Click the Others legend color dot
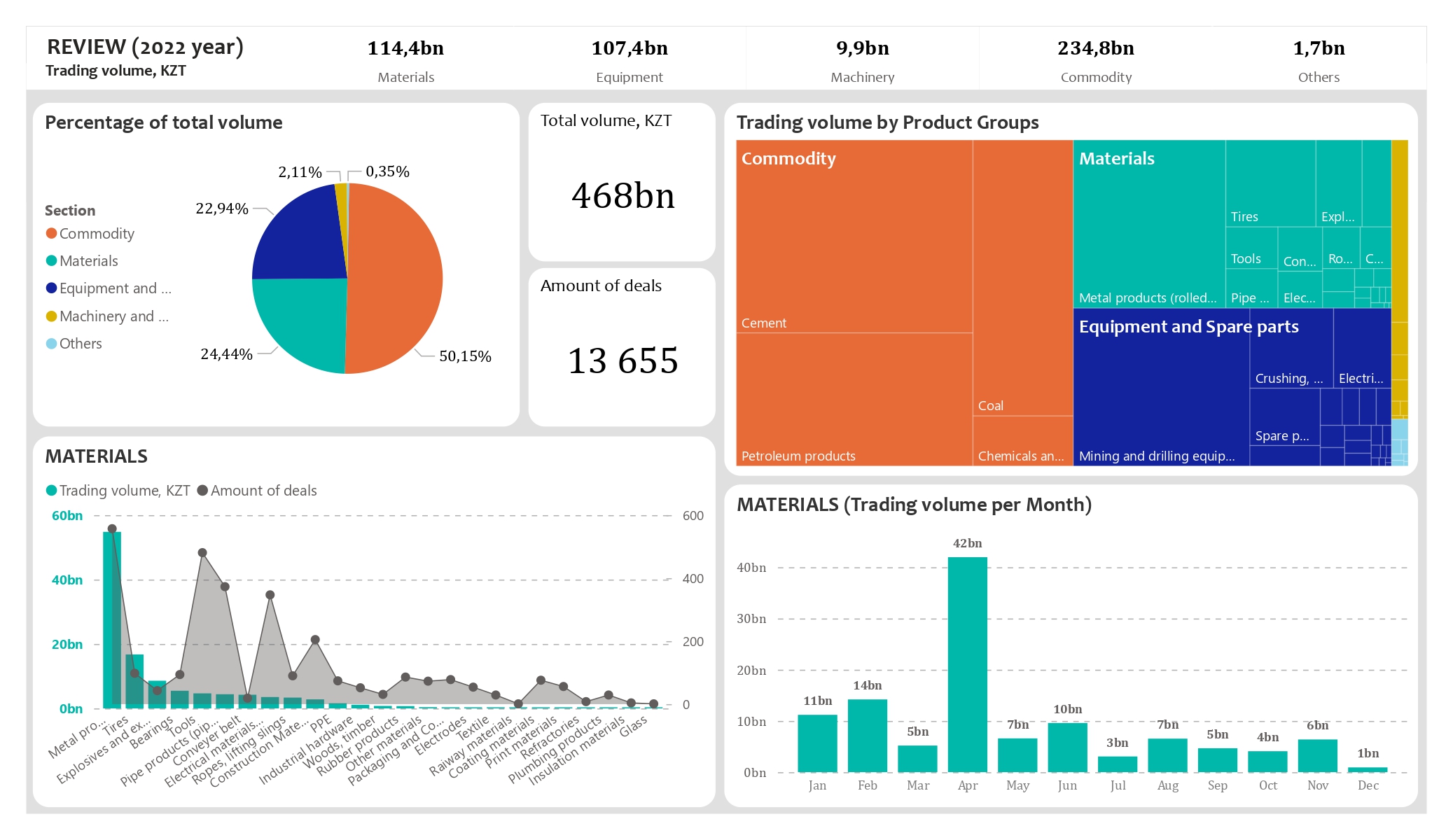The image size is (1453, 840). click(51, 343)
